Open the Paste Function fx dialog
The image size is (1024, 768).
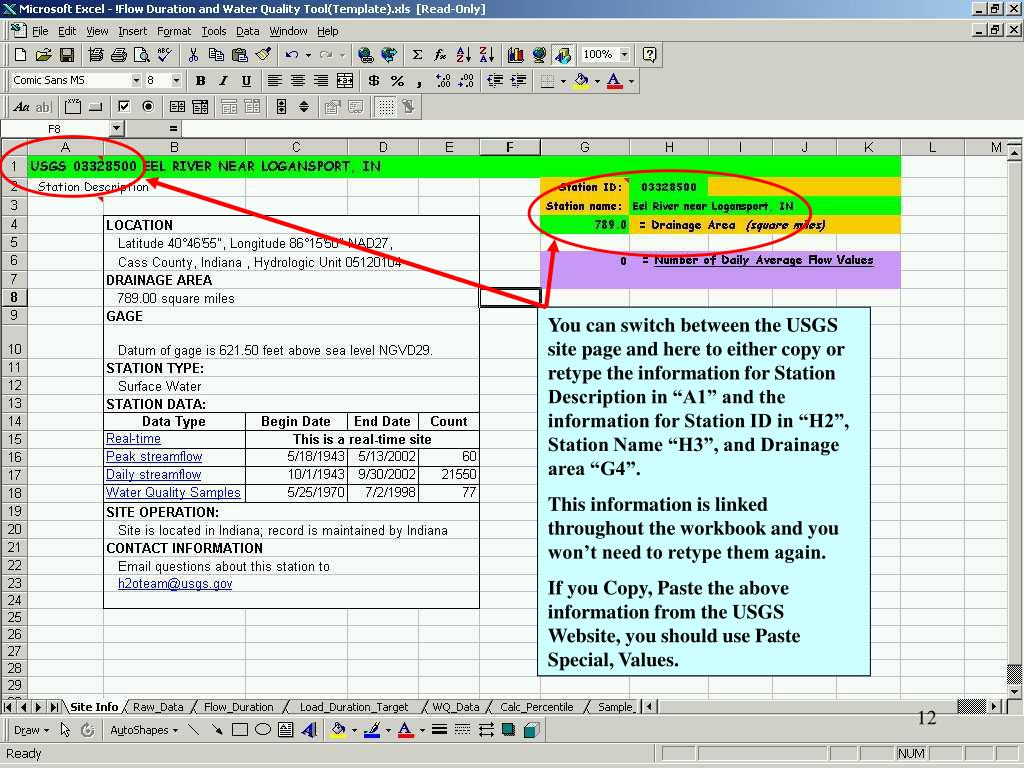pos(441,55)
